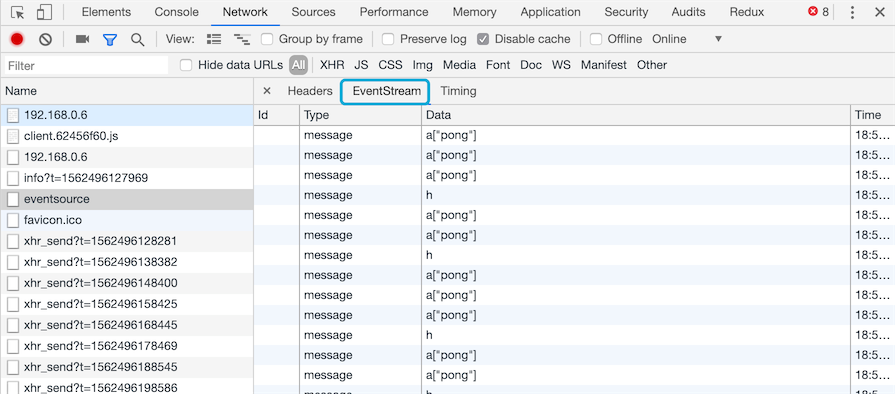Filter requests by Media
This screenshot has height=394, width=895.
click(x=459, y=65)
